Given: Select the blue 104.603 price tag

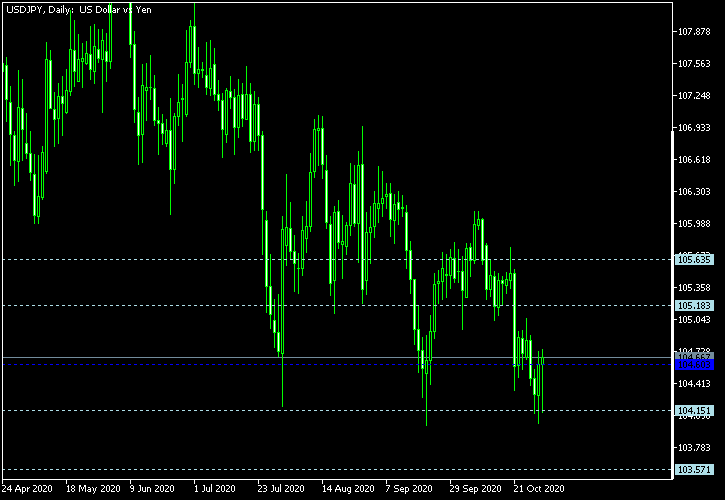Looking at the screenshot, I should (x=694, y=365).
